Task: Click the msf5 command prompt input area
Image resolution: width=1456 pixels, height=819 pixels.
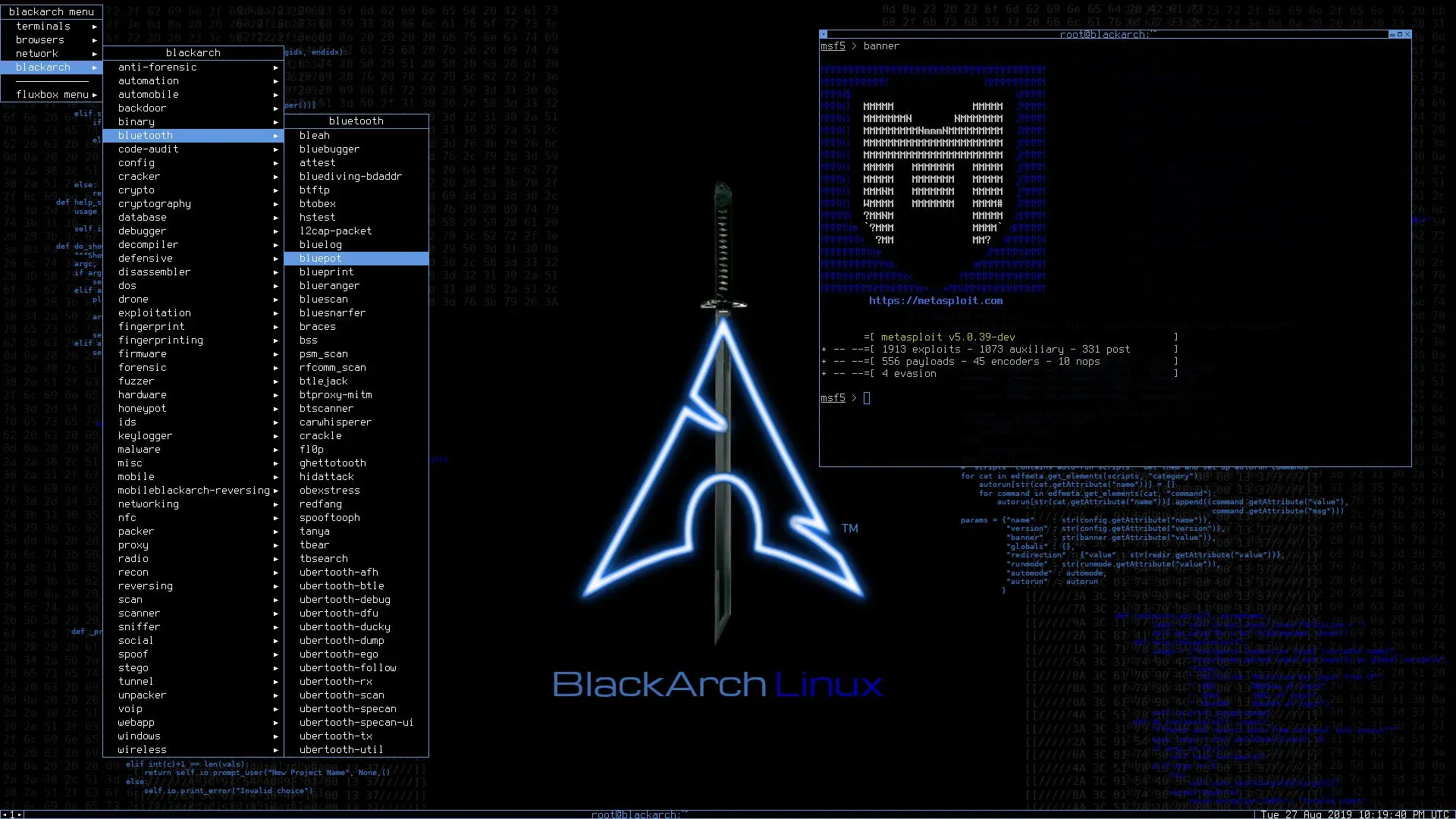Action: [x=867, y=397]
